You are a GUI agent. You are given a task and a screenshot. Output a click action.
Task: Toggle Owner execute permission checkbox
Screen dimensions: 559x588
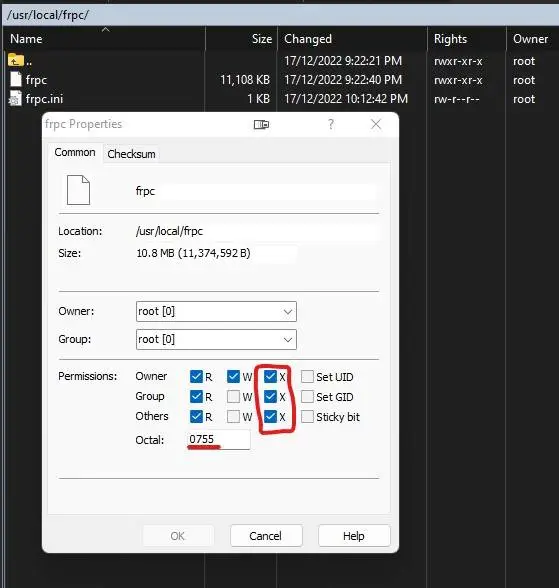click(270, 376)
